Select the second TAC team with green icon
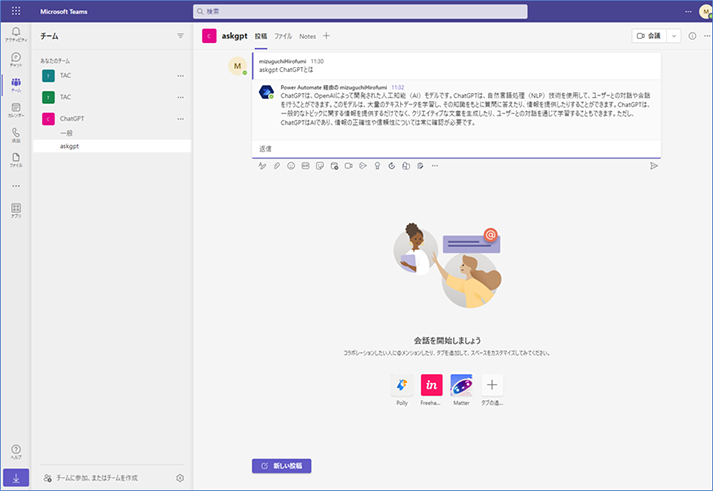Image resolution: width=713 pixels, height=491 pixels. [x=112, y=97]
